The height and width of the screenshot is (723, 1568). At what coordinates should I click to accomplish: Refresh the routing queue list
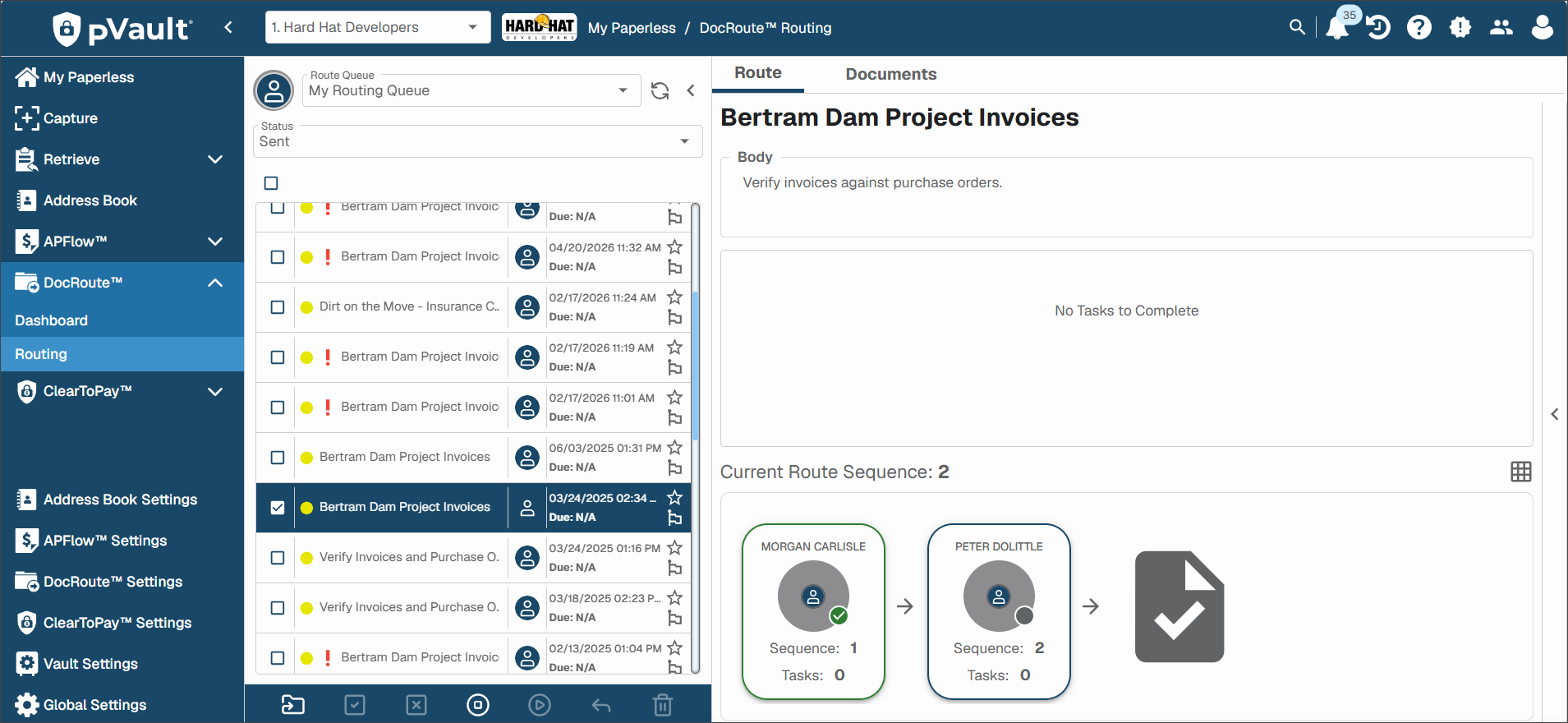pos(660,90)
